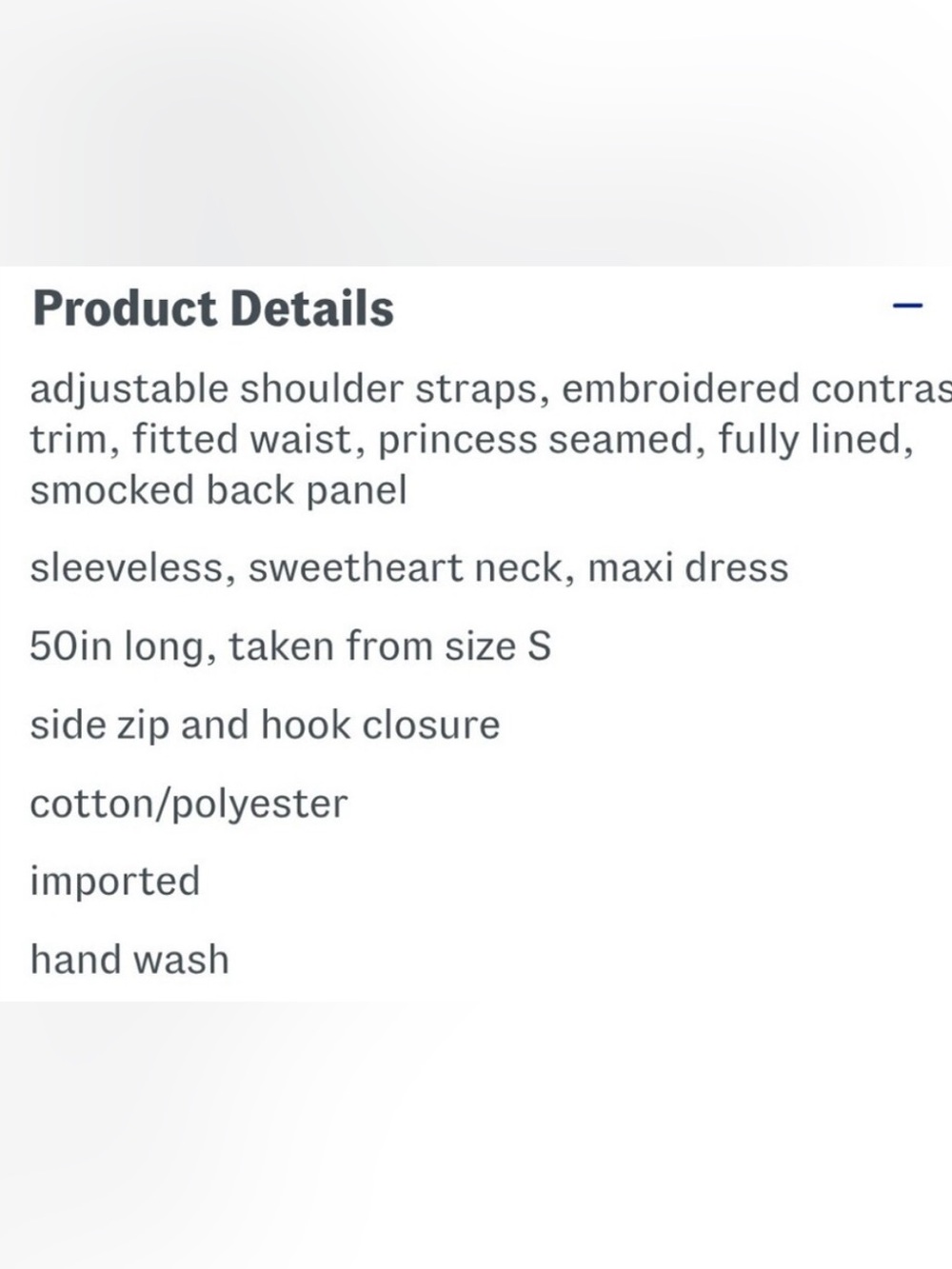Click the "cotton/polyester" material line
The height and width of the screenshot is (1269, 952).
tap(188, 804)
